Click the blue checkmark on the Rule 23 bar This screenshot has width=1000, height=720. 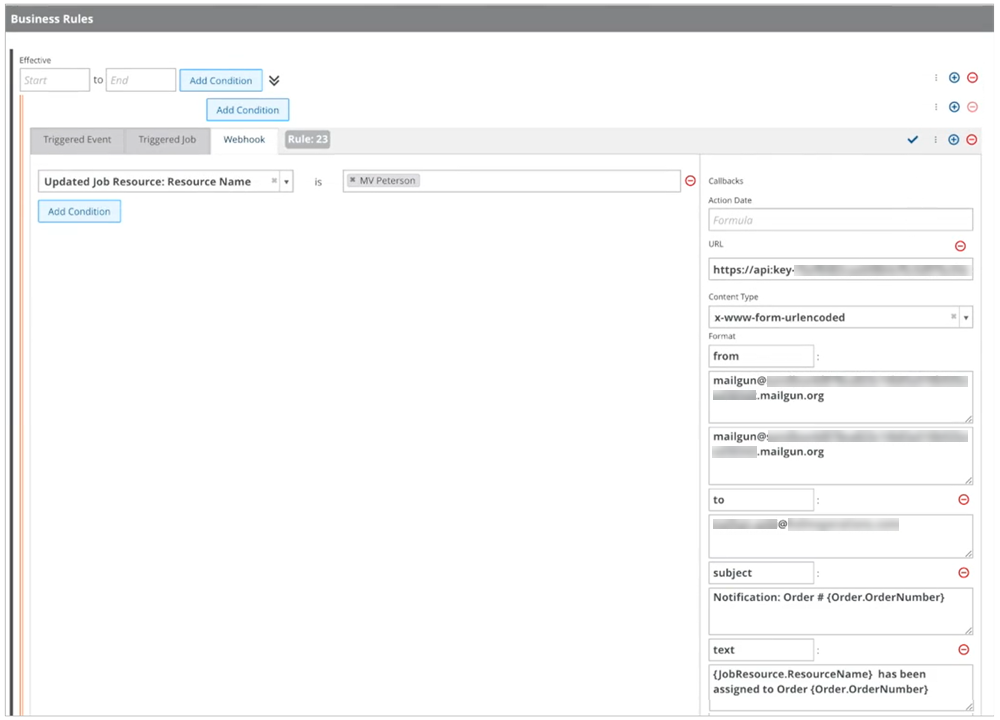pos(913,140)
